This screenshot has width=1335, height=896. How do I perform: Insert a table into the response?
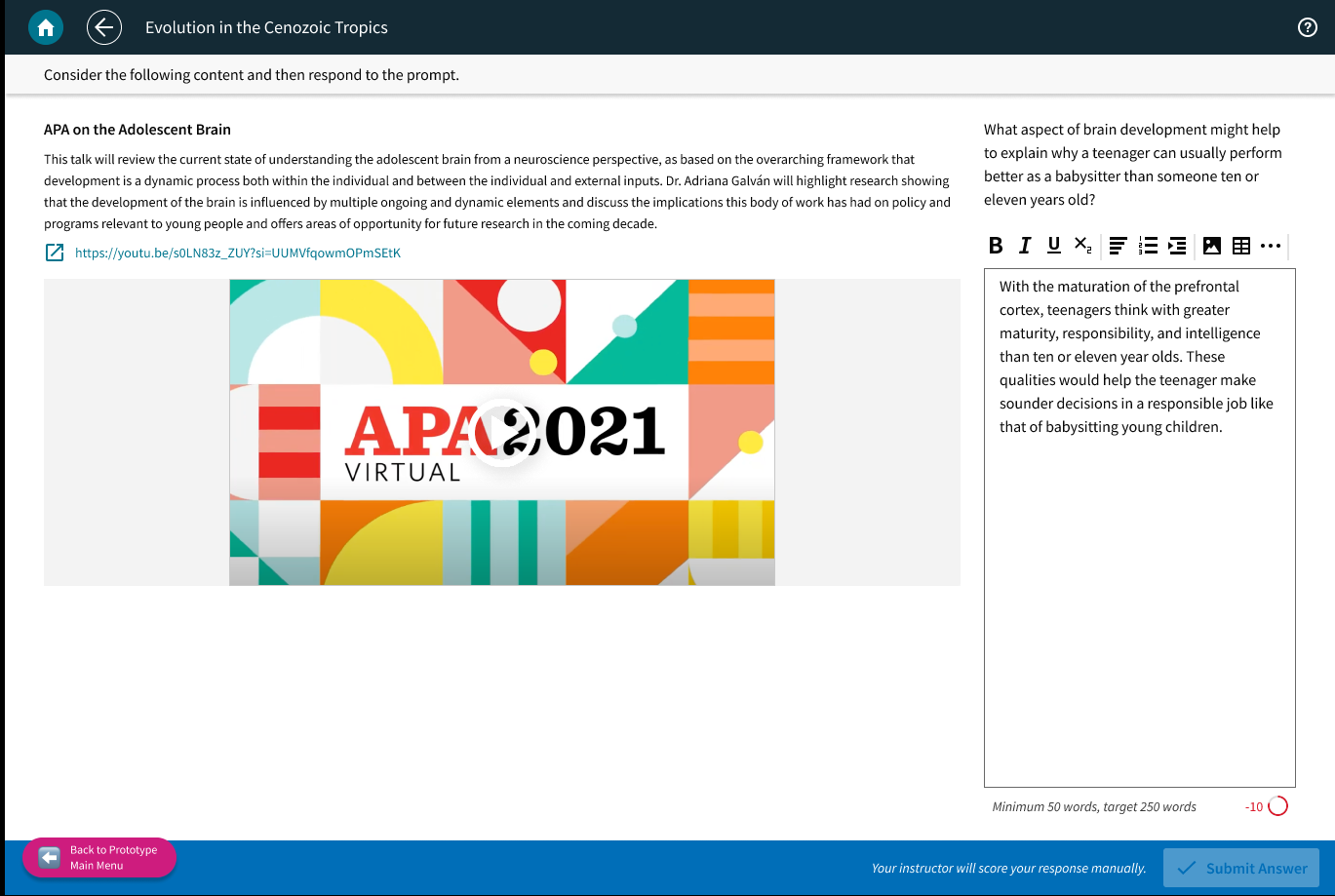[x=1241, y=246]
